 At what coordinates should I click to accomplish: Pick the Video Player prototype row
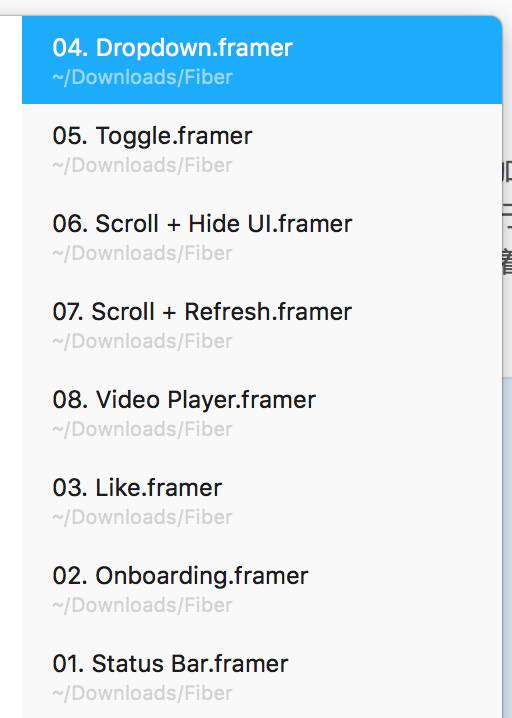pos(262,412)
